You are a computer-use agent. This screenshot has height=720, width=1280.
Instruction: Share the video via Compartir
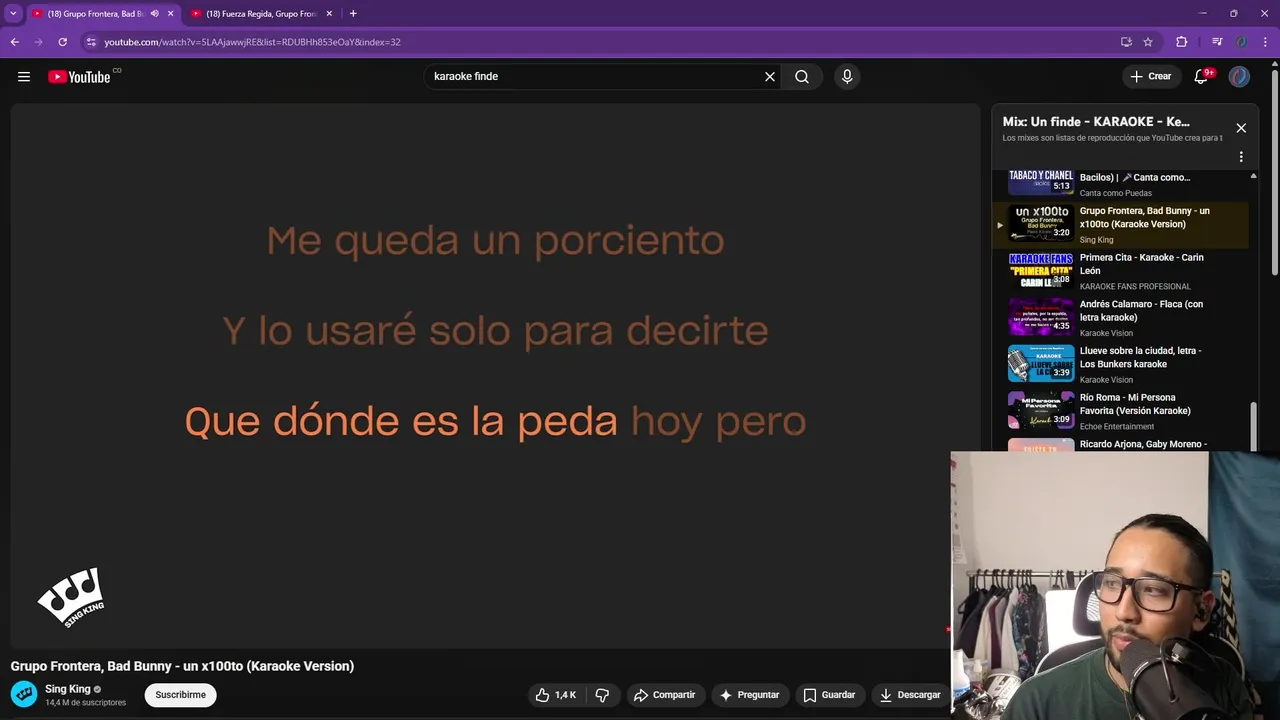tap(664, 695)
